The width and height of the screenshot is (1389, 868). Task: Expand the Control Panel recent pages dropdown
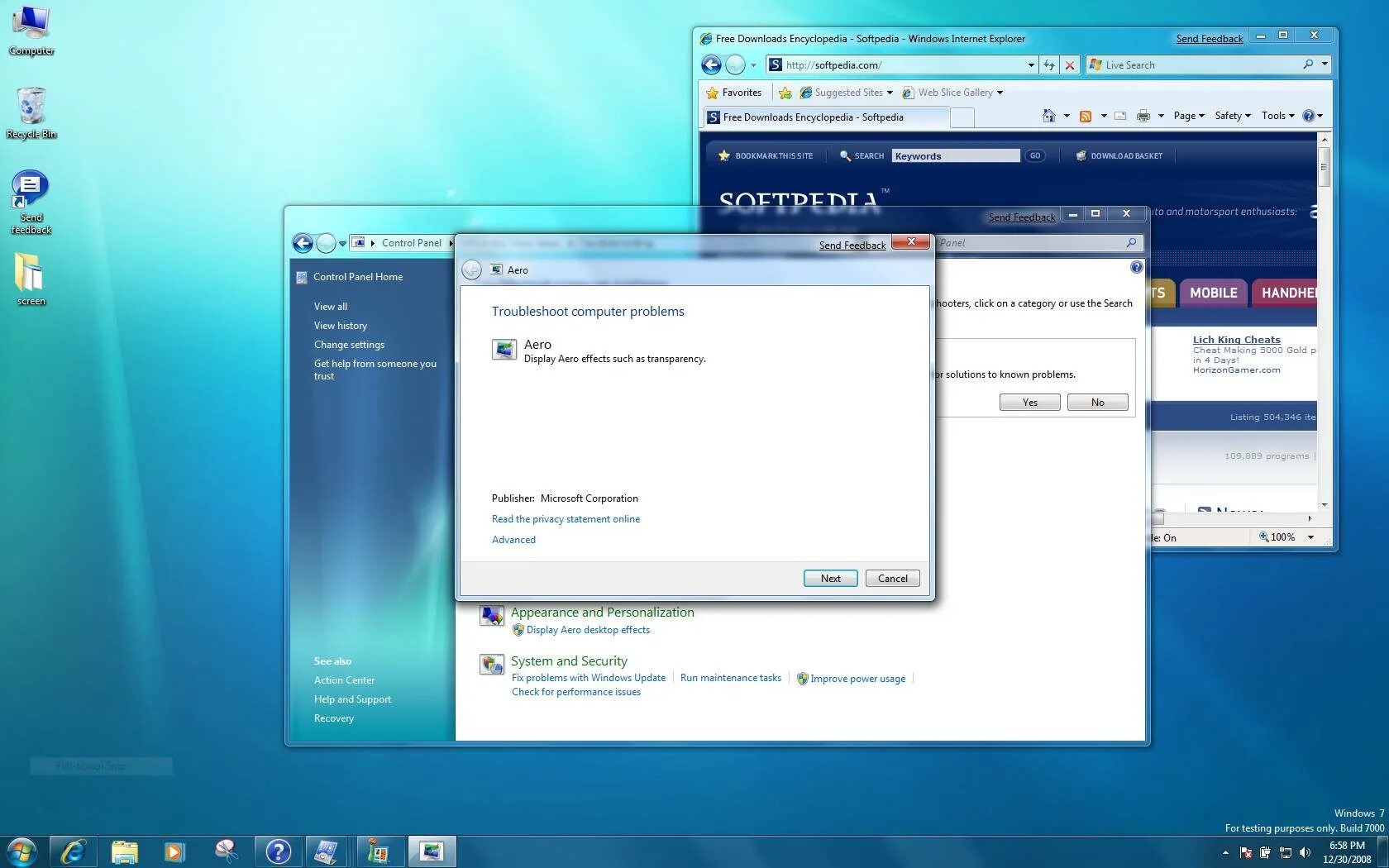tap(342, 244)
